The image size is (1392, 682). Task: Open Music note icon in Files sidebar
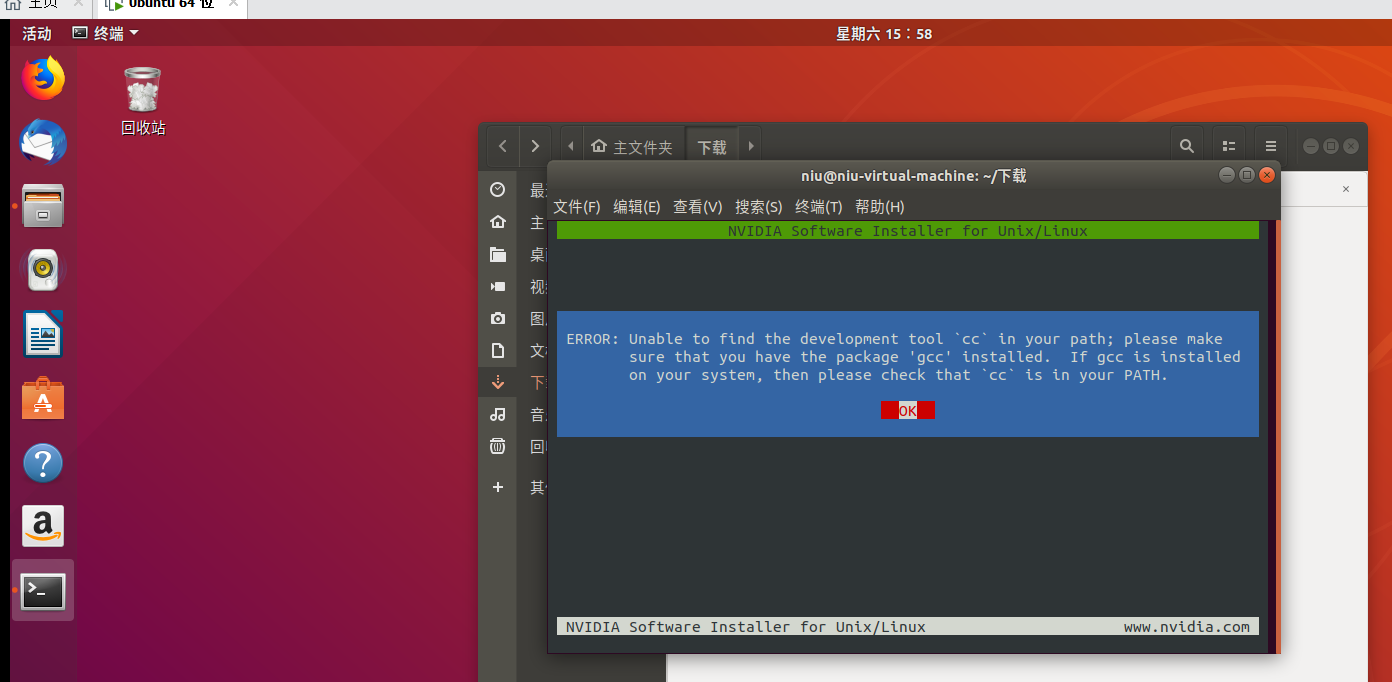(497, 414)
